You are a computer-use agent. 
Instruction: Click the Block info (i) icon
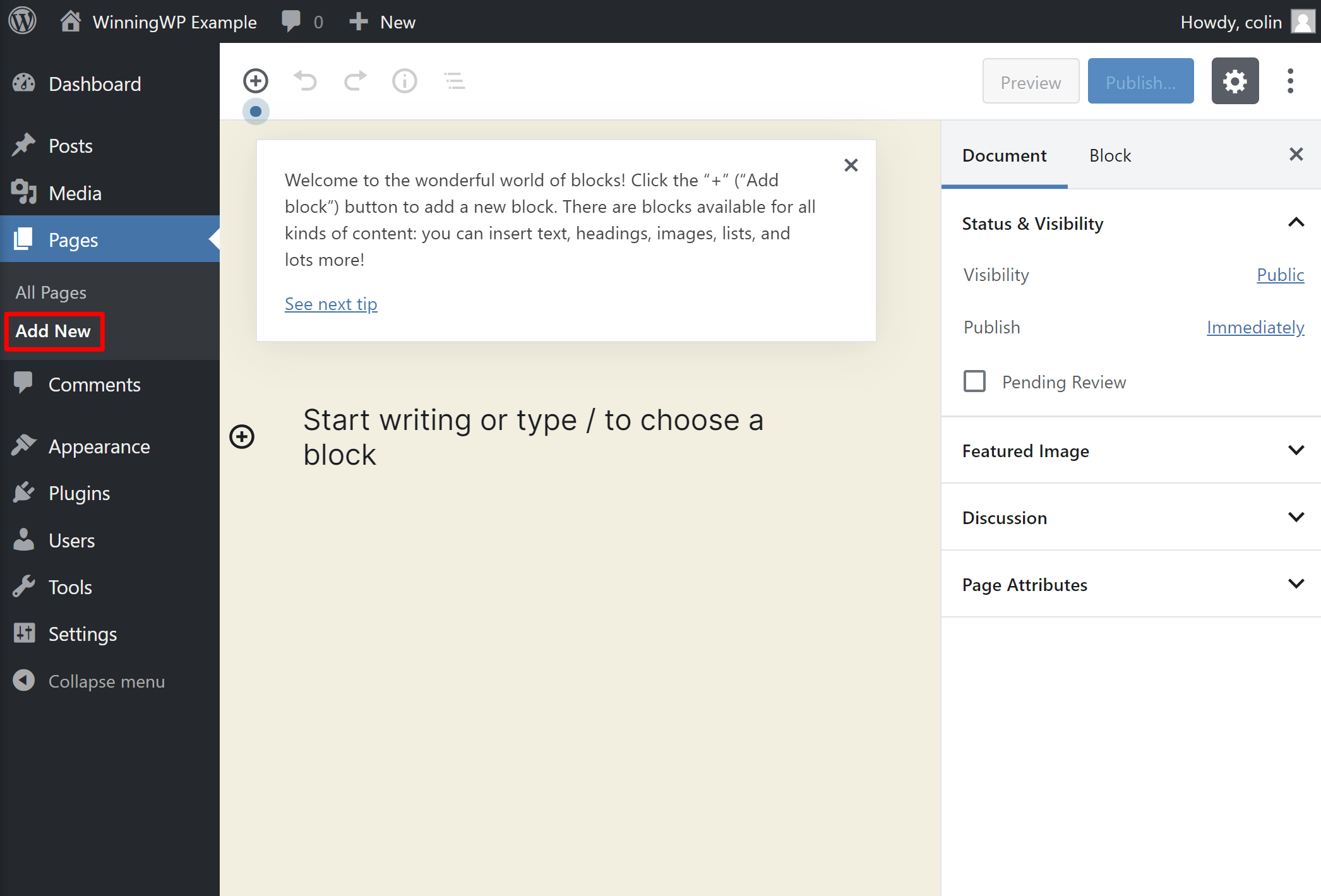[x=404, y=81]
